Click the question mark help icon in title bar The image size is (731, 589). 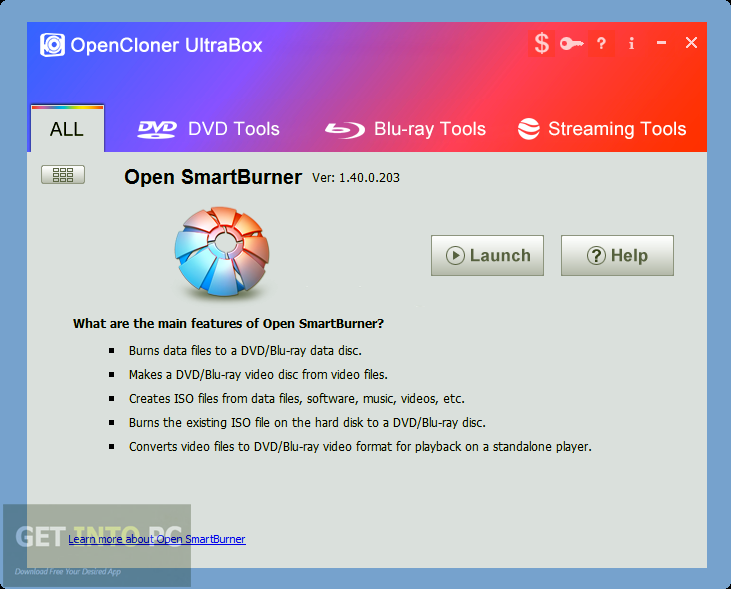[x=601, y=43]
